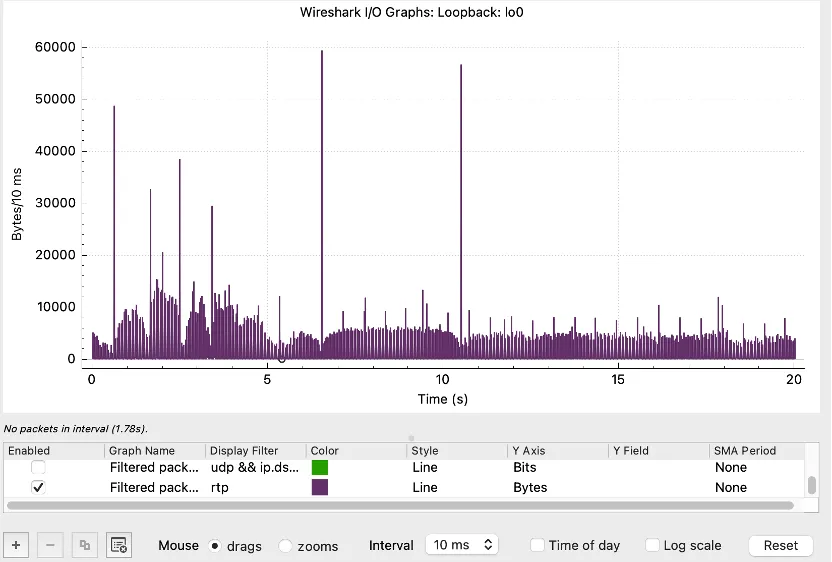
Task: Pick the purple rtp color swatch
Action: point(320,487)
